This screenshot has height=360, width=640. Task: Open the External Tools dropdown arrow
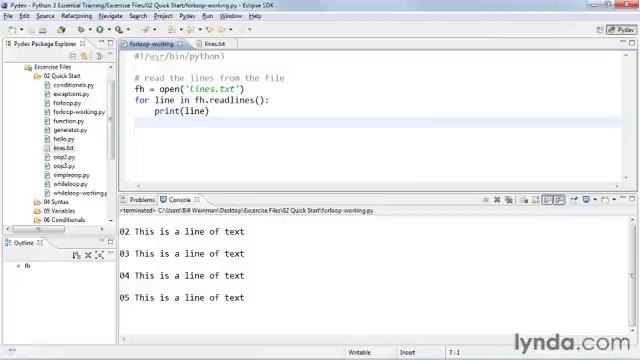128,30
